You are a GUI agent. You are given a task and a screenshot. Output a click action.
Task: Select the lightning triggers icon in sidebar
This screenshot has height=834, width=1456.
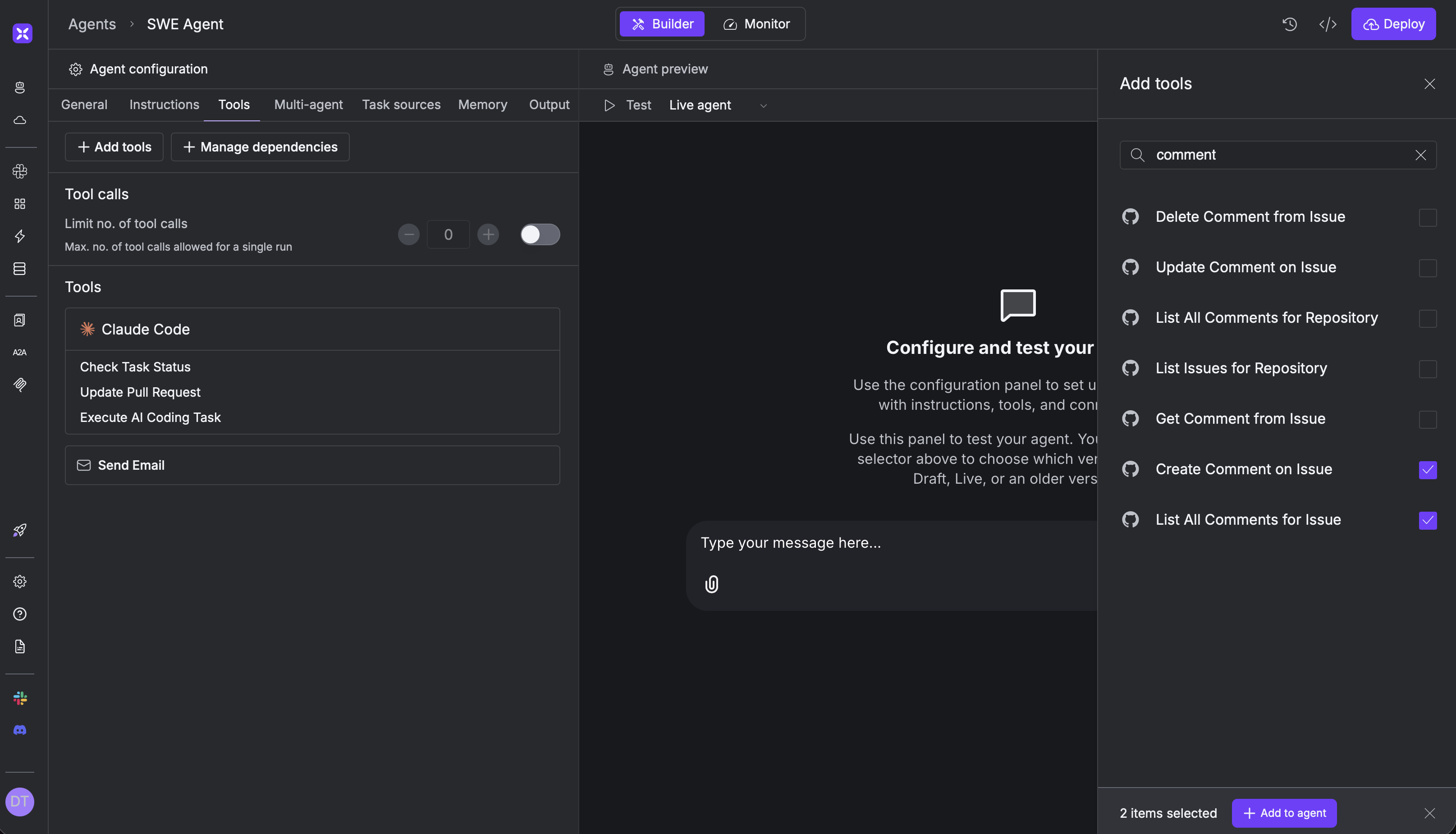point(20,235)
